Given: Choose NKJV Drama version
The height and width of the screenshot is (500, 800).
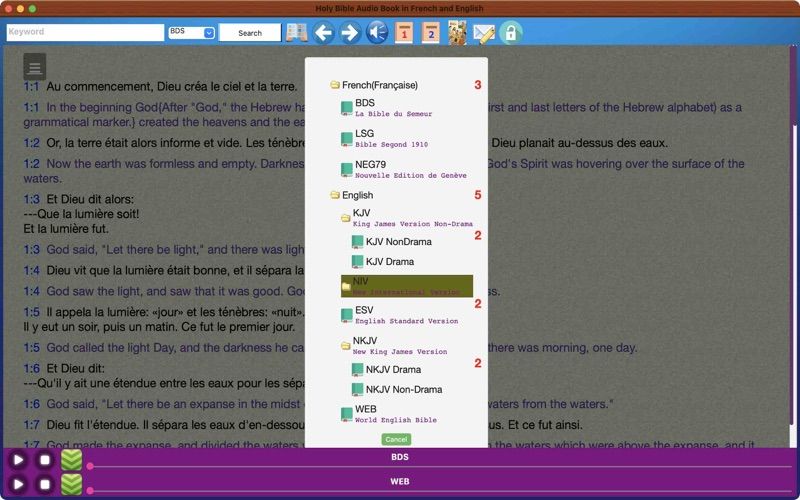Looking at the screenshot, I should [x=393, y=369].
